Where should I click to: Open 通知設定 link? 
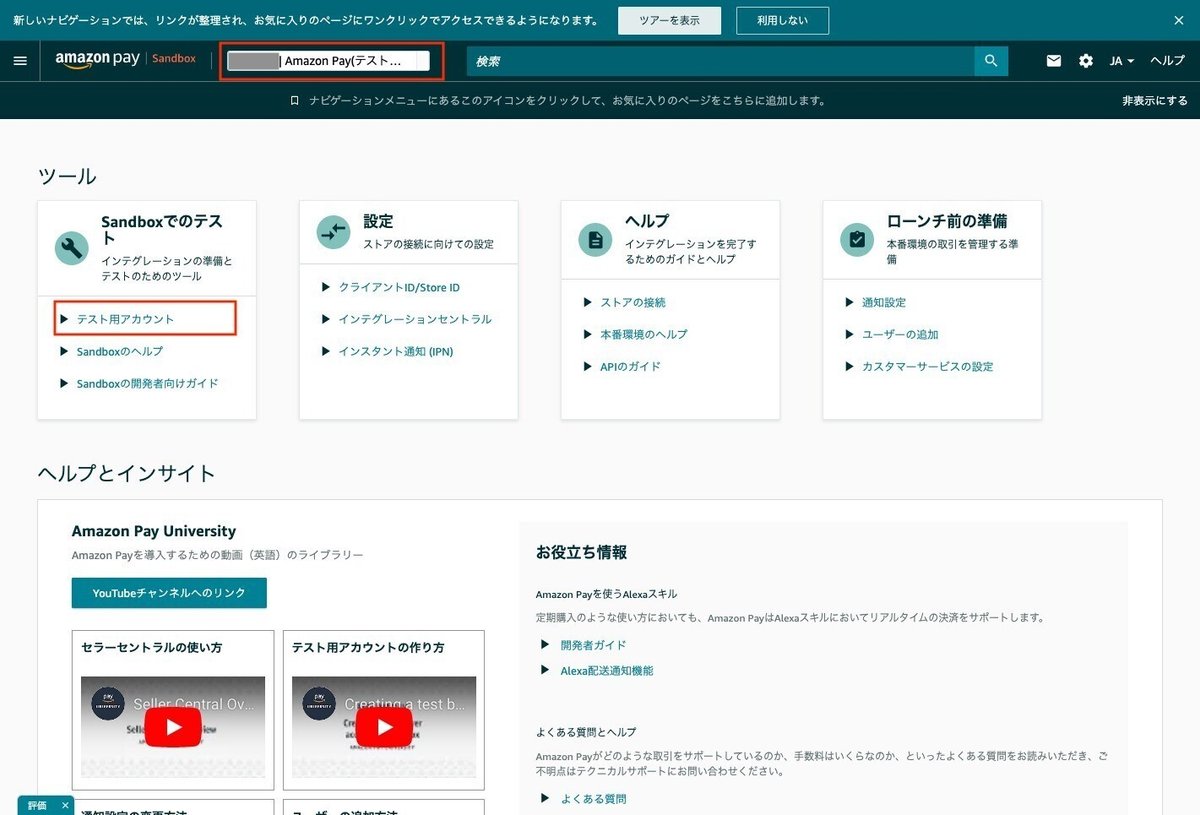pos(884,302)
